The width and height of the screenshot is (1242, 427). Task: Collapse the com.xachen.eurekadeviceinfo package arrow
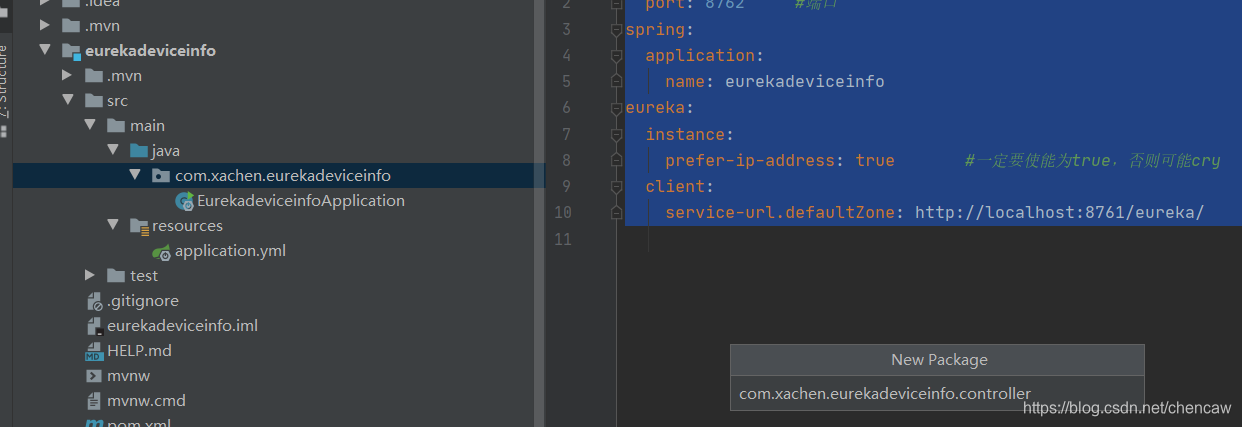click(135, 175)
